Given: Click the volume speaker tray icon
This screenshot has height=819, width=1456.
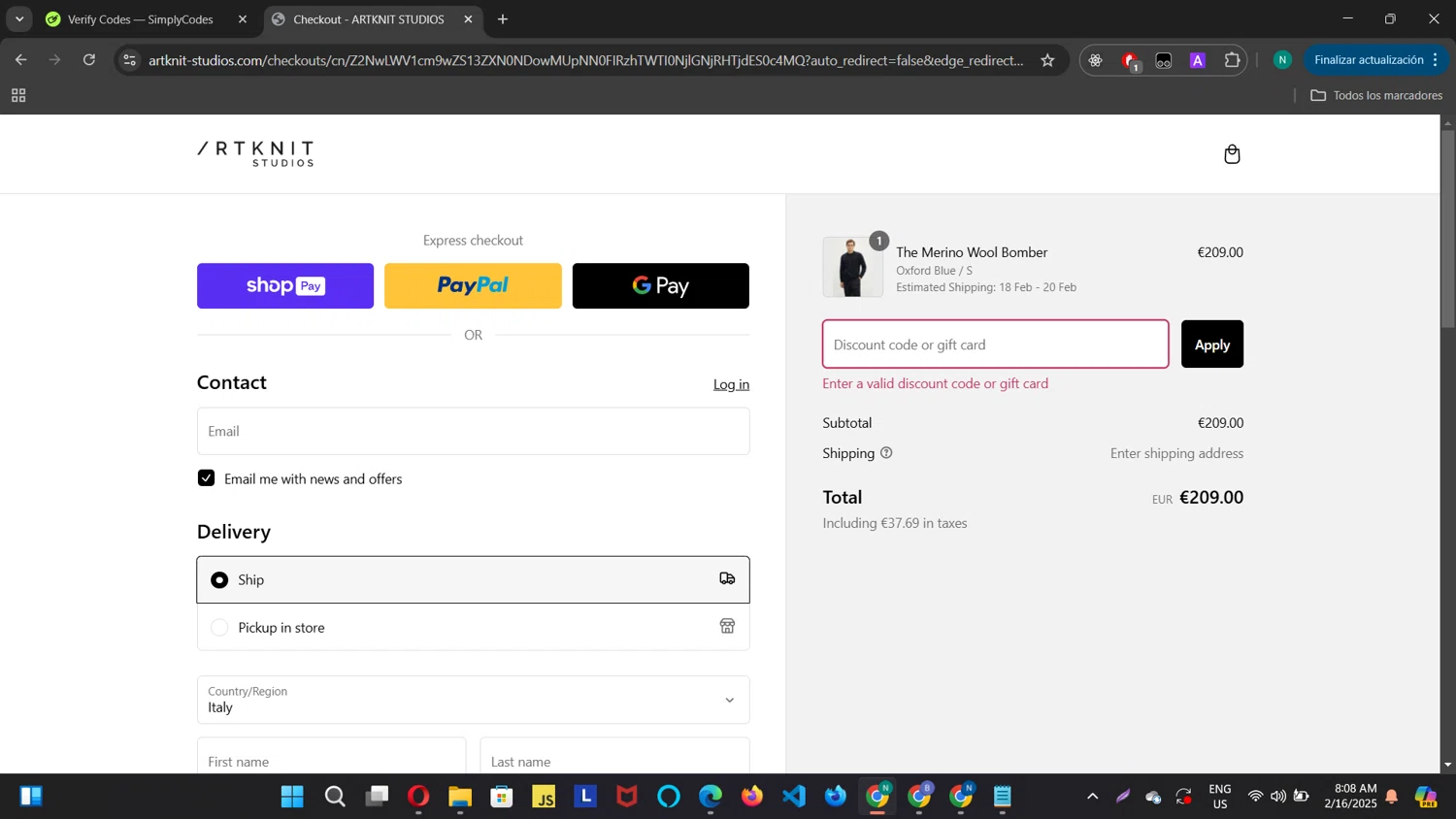Looking at the screenshot, I should 1277,797.
